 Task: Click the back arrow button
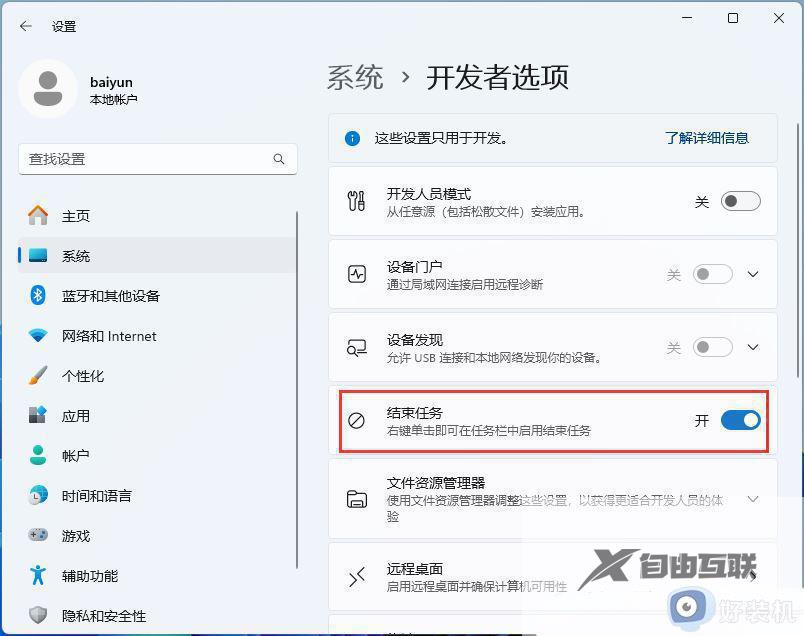click(x=24, y=27)
